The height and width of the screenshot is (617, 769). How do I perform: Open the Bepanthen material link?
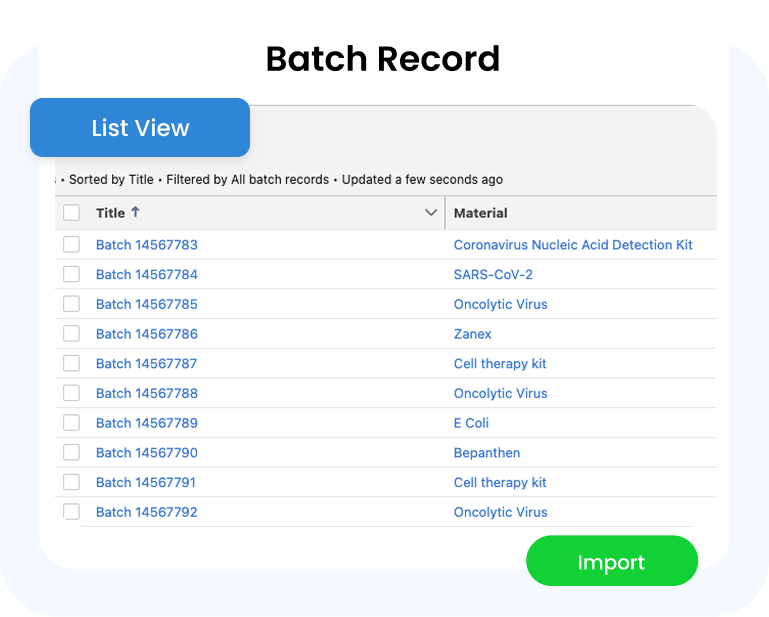[x=486, y=452]
